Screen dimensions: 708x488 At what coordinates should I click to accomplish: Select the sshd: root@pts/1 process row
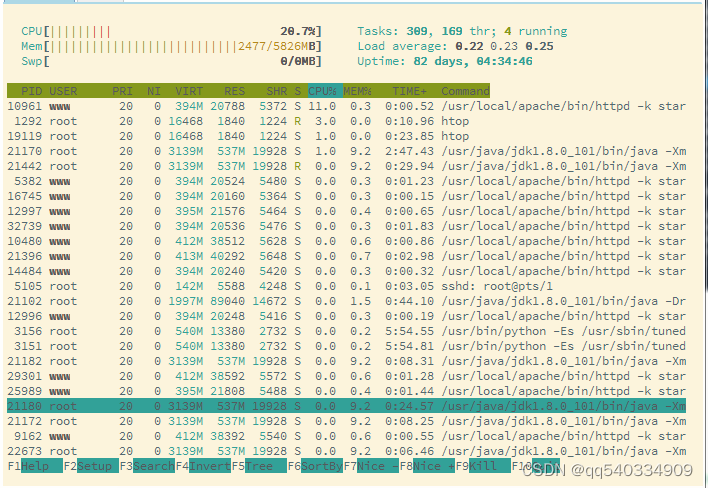coord(346,286)
